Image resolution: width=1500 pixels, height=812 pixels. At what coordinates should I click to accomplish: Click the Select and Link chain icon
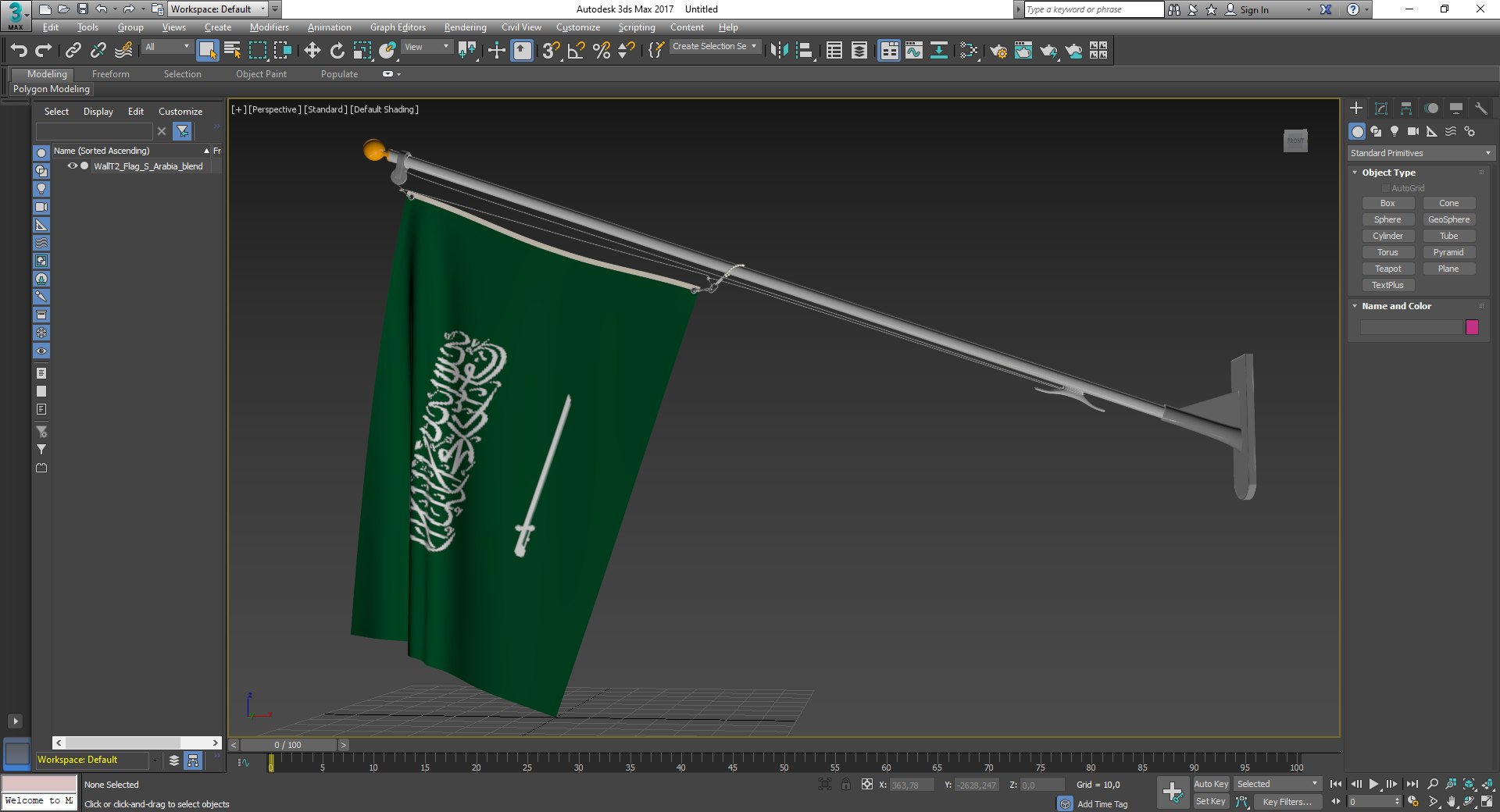pos(73,51)
